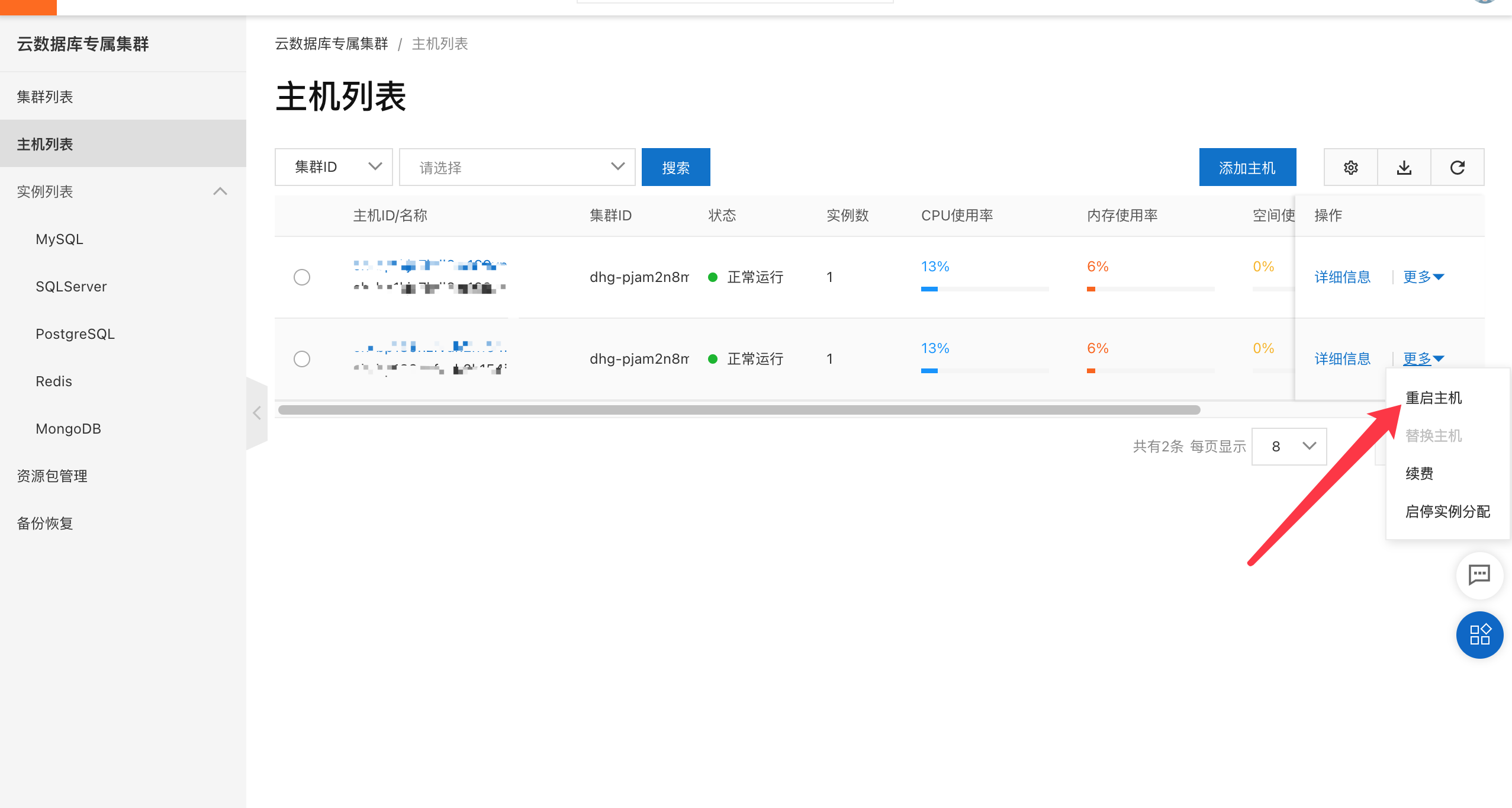Collapse the sidebar using the left arrow

pos(257,413)
